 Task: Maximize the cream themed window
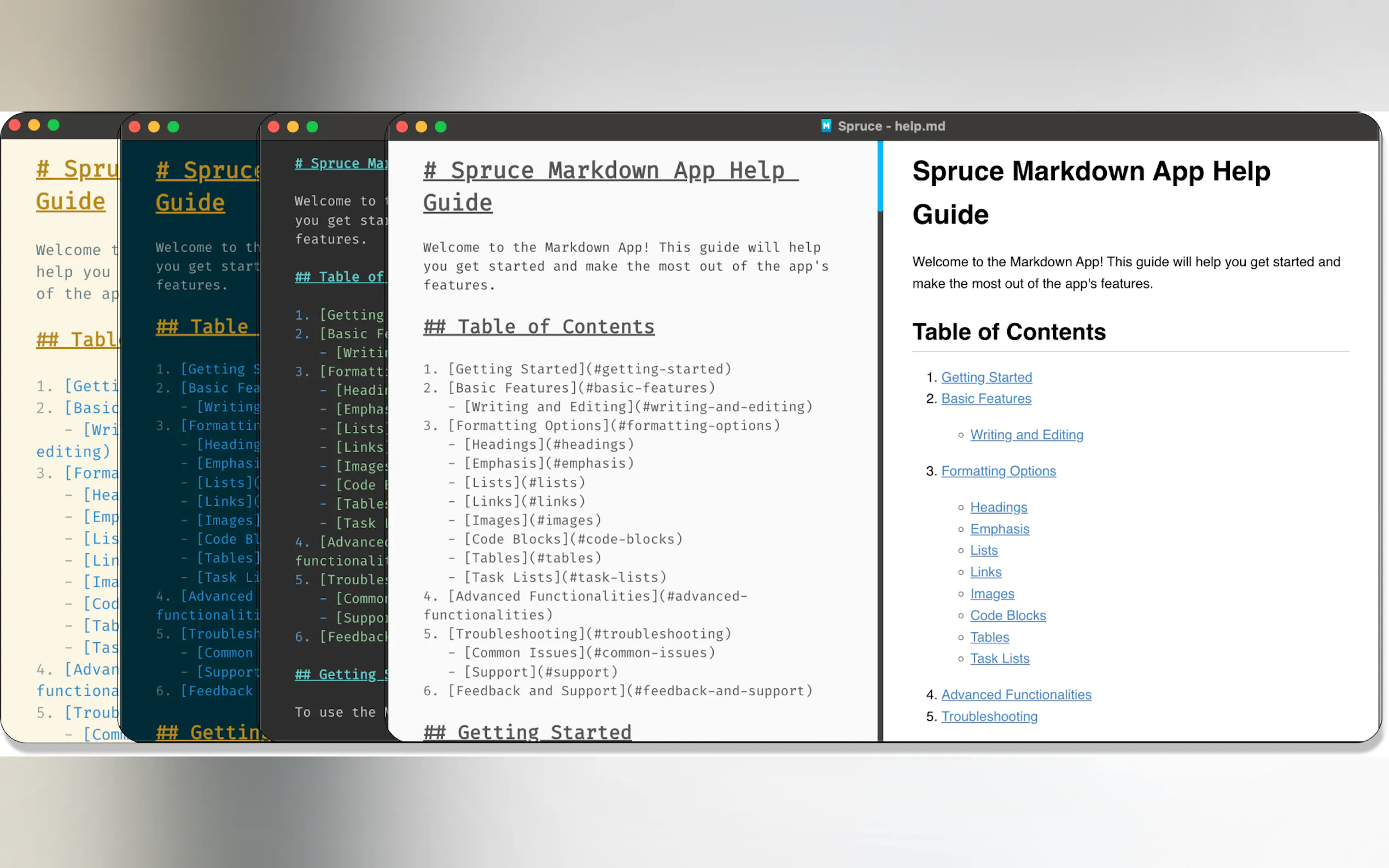coord(54,125)
